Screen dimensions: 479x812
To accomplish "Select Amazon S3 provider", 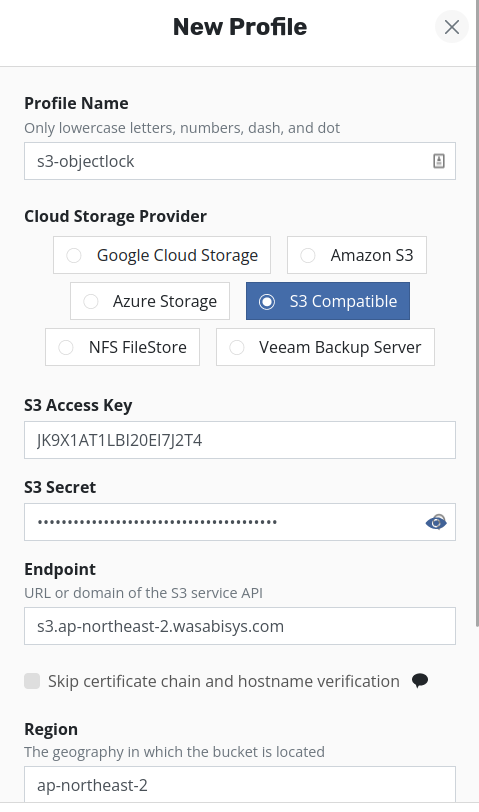I will [357, 255].
